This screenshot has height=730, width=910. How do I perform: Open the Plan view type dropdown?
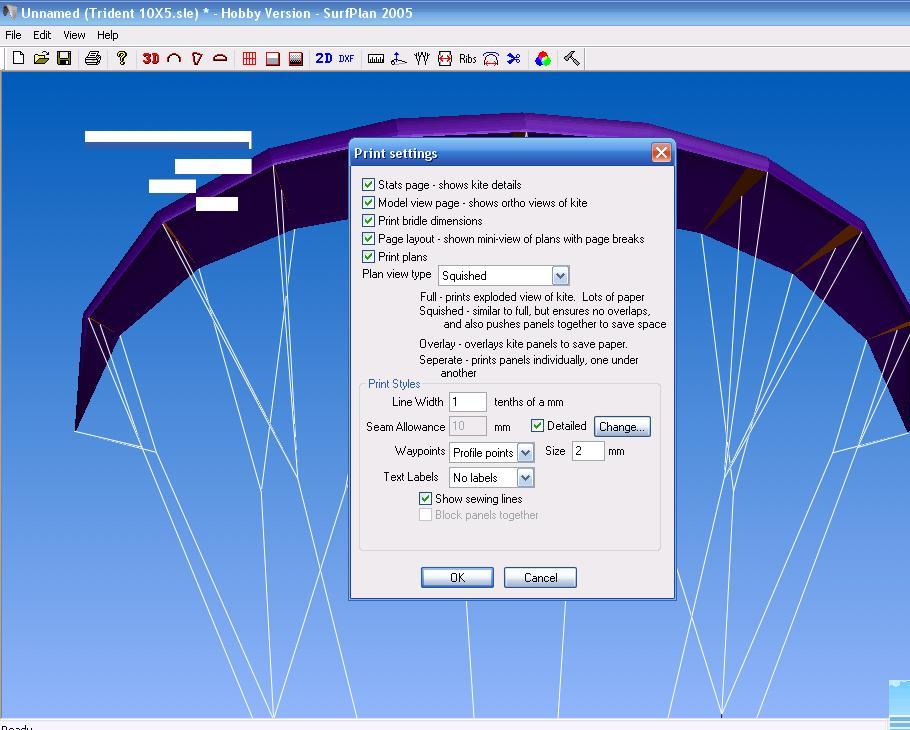560,276
